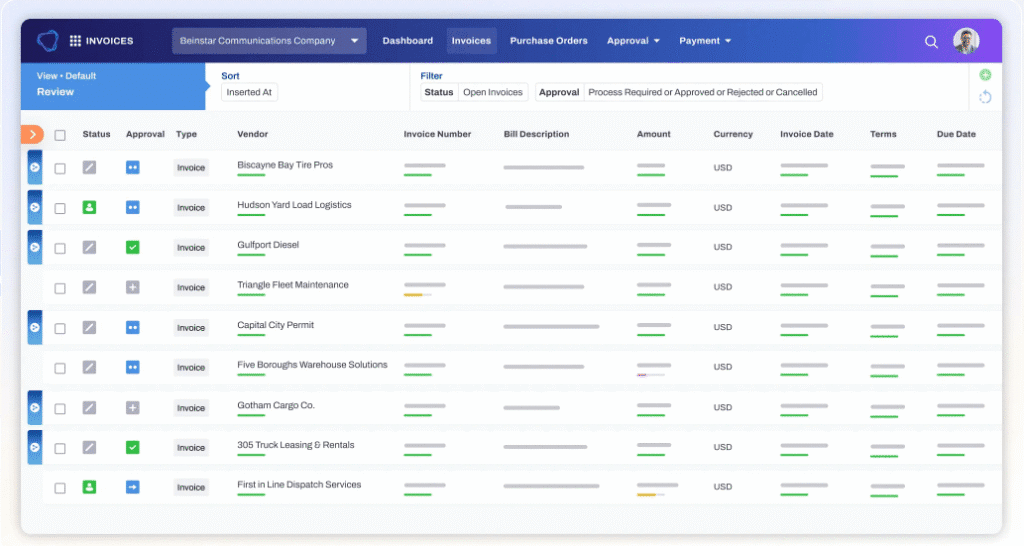The width and height of the screenshot is (1024, 546).
Task: Select the Invoices tab
Action: click(471, 40)
